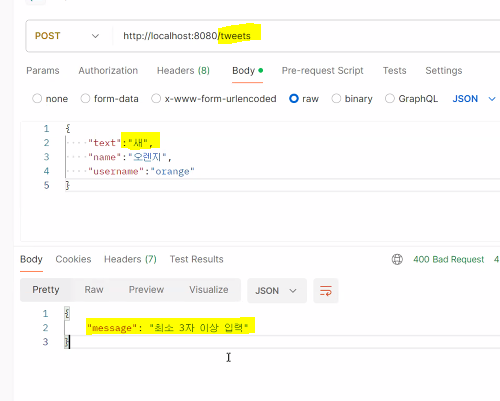The width and height of the screenshot is (500, 401).
Task: Choose the GraphQL radio option
Action: (390, 99)
